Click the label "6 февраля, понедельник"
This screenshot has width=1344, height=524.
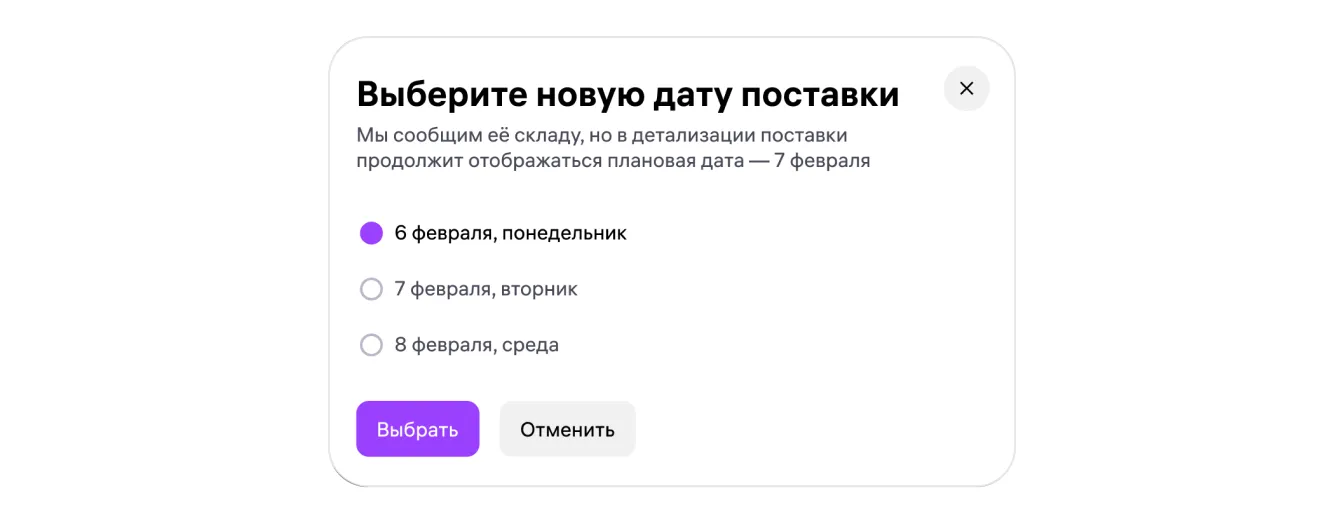[510, 233]
